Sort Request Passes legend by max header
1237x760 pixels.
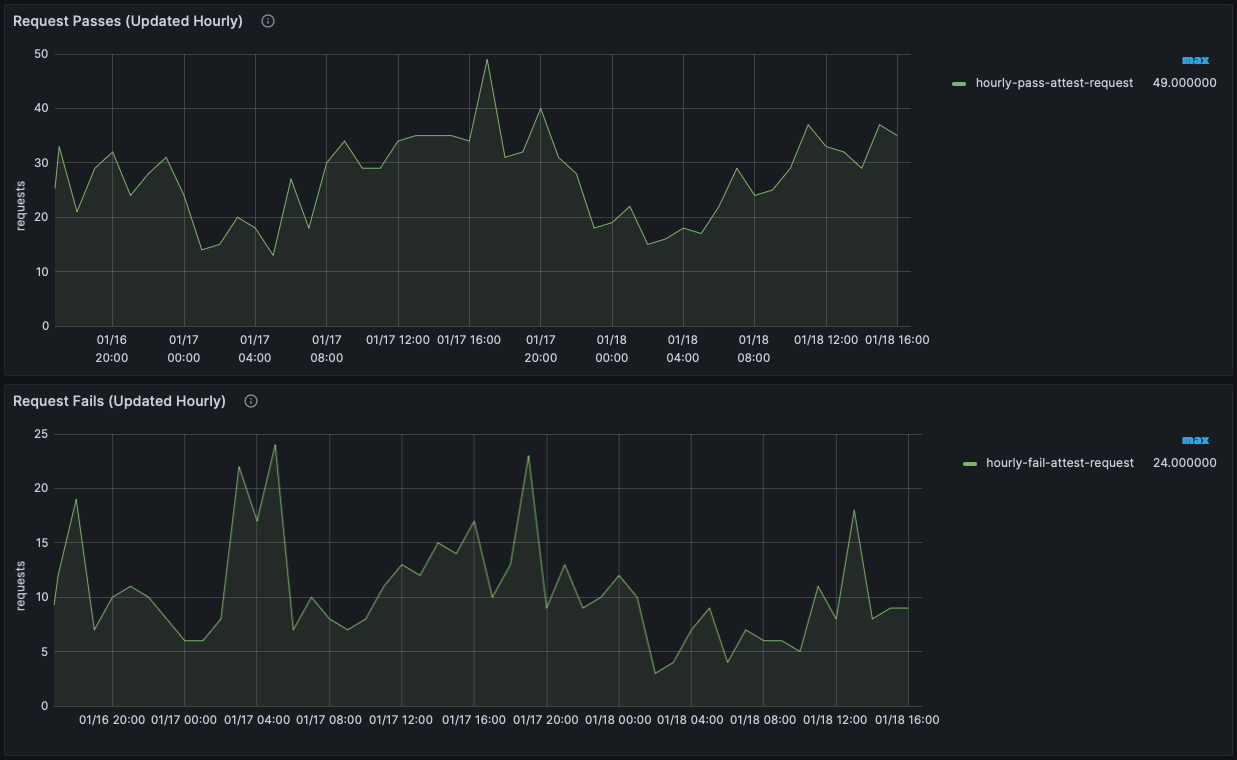pos(1195,60)
